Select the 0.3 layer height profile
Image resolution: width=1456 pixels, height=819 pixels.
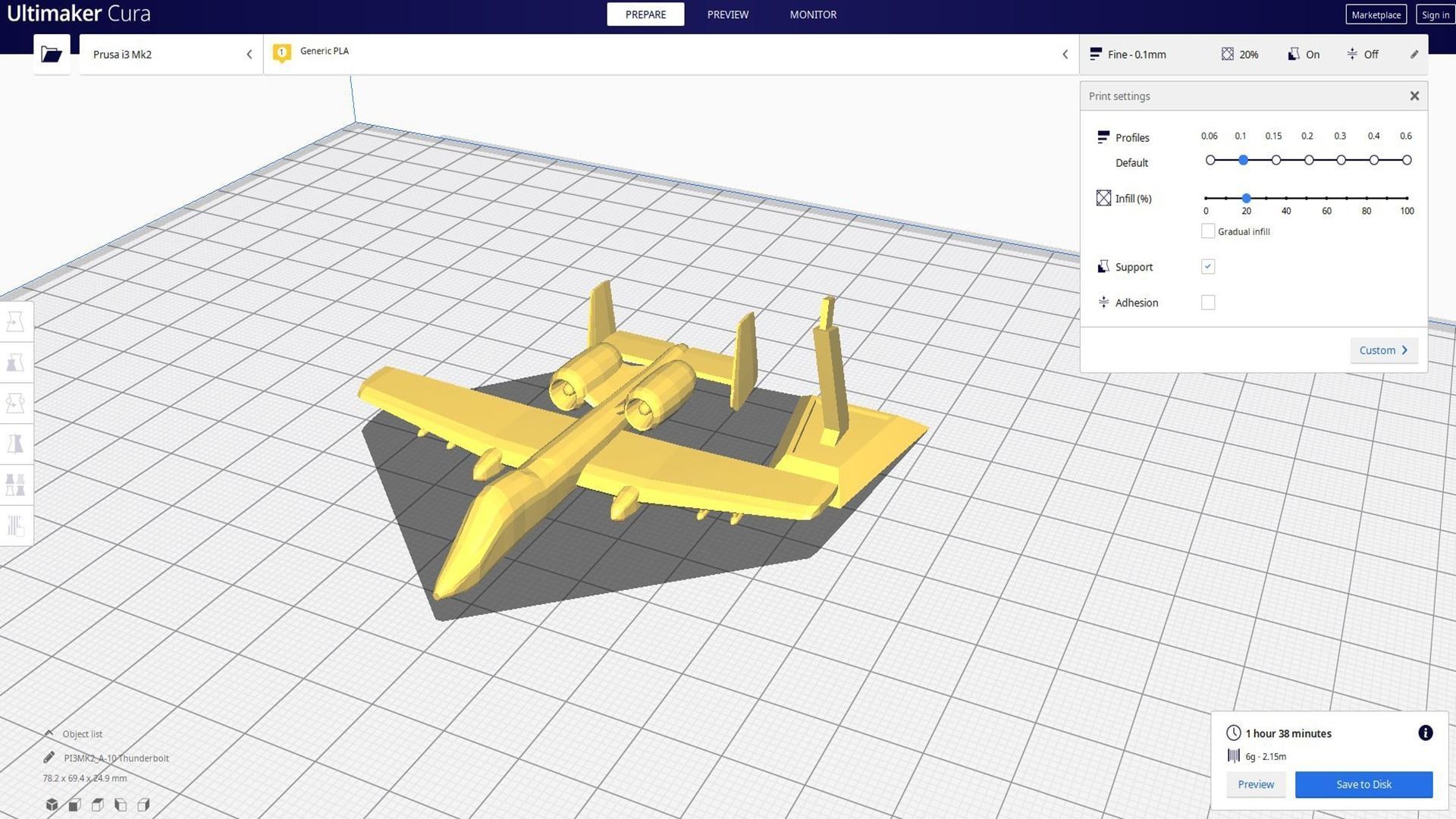[x=1341, y=160]
